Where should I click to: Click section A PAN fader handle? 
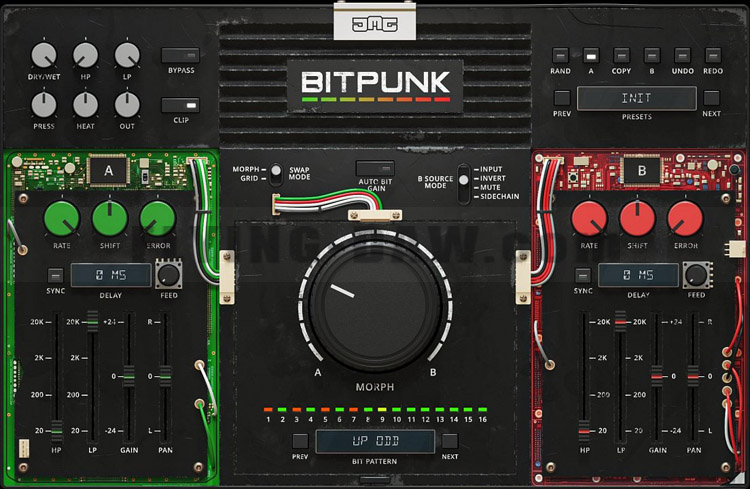tap(165, 377)
